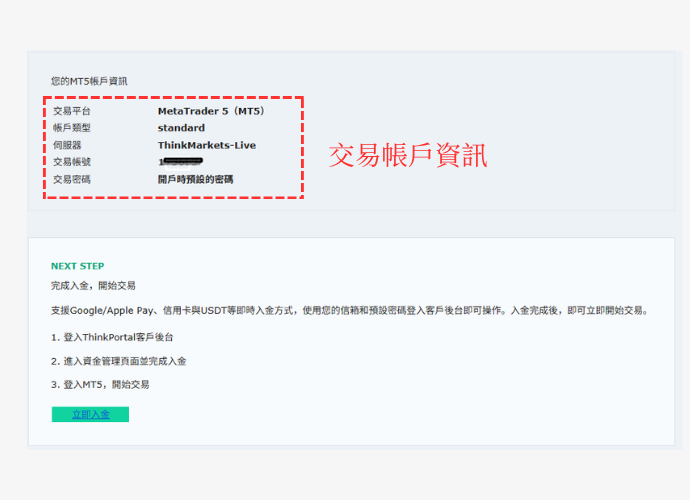The width and height of the screenshot is (690, 500).
Task: Click the 立即入金 deposit button
Action: [x=90, y=414]
